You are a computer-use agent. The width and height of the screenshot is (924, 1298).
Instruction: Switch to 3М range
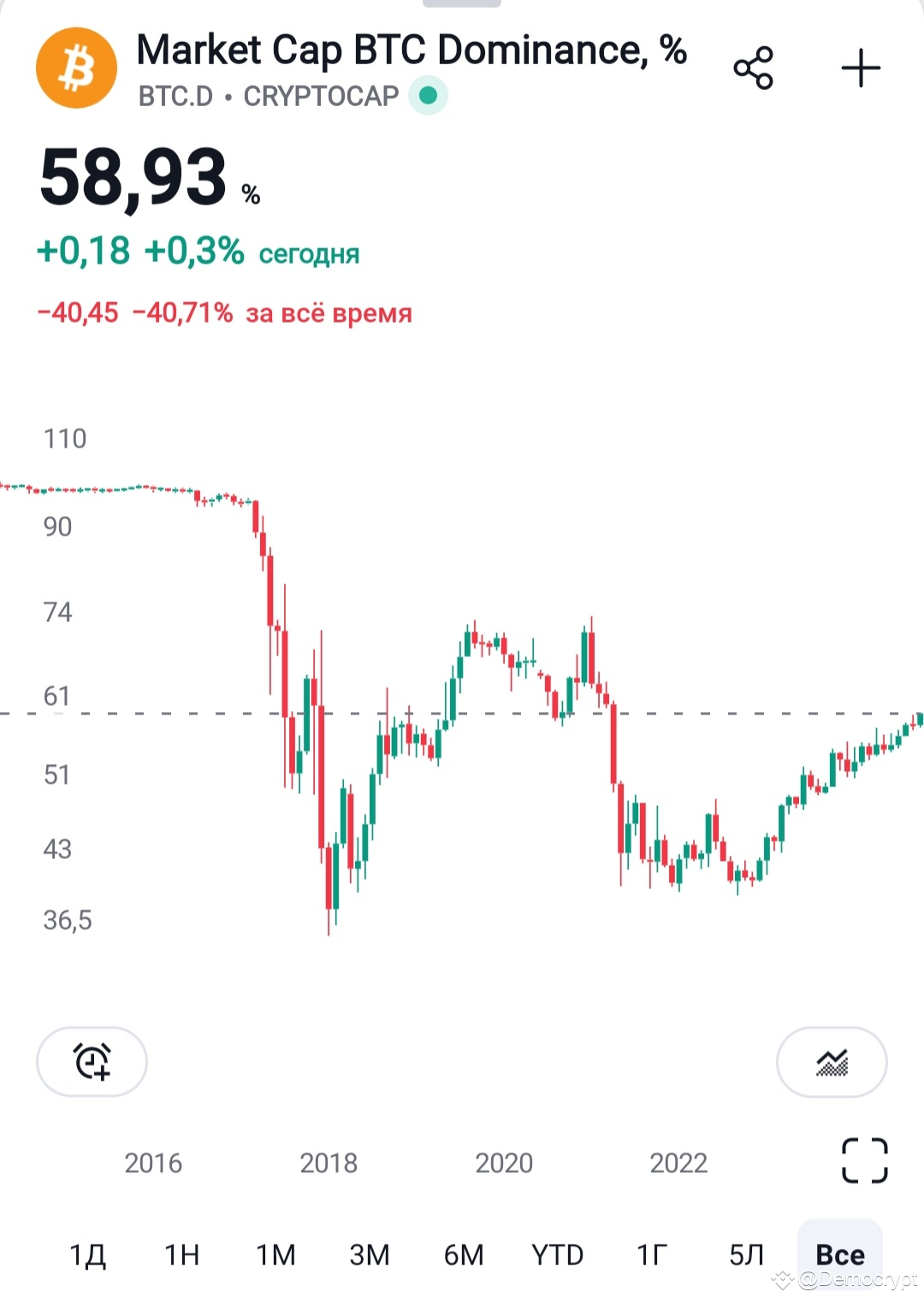click(x=370, y=1254)
